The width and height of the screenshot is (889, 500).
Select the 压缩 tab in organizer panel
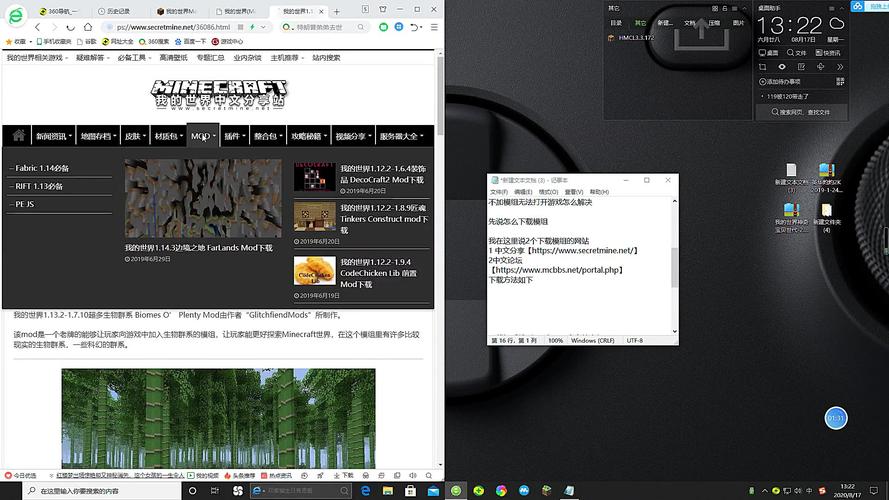[714, 23]
